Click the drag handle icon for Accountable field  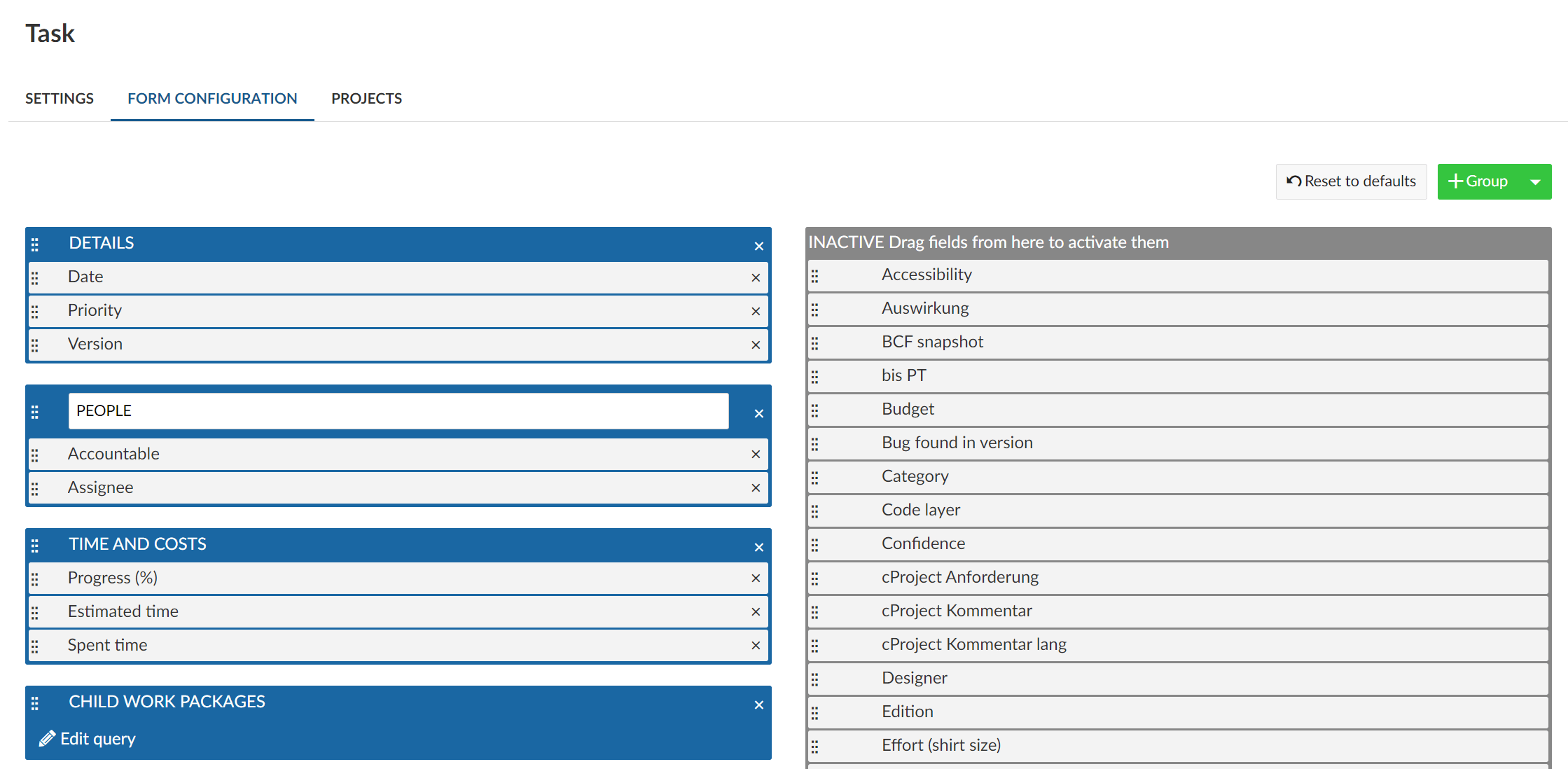[36, 454]
